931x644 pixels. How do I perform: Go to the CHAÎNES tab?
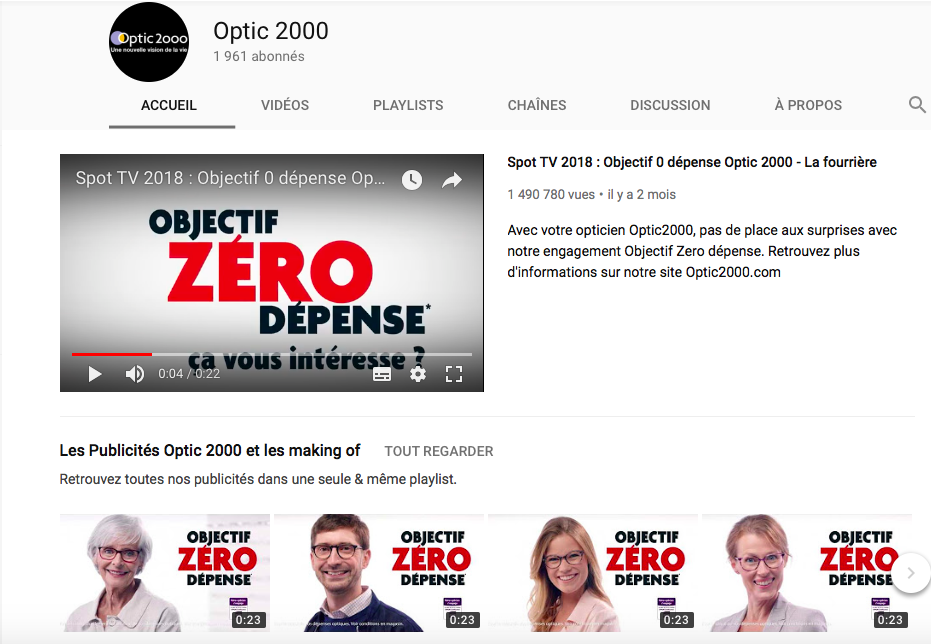pyautogui.click(x=537, y=105)
